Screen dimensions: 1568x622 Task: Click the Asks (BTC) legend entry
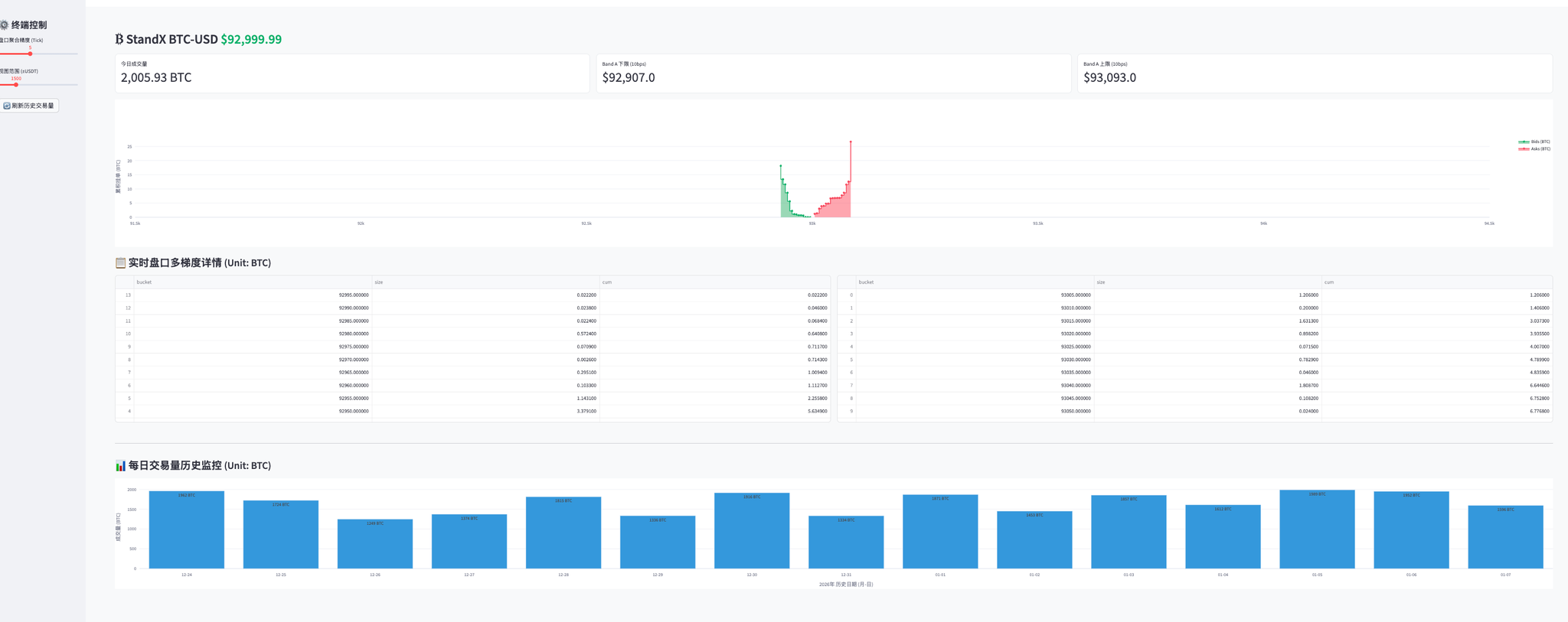click(x=1534, y=148)
